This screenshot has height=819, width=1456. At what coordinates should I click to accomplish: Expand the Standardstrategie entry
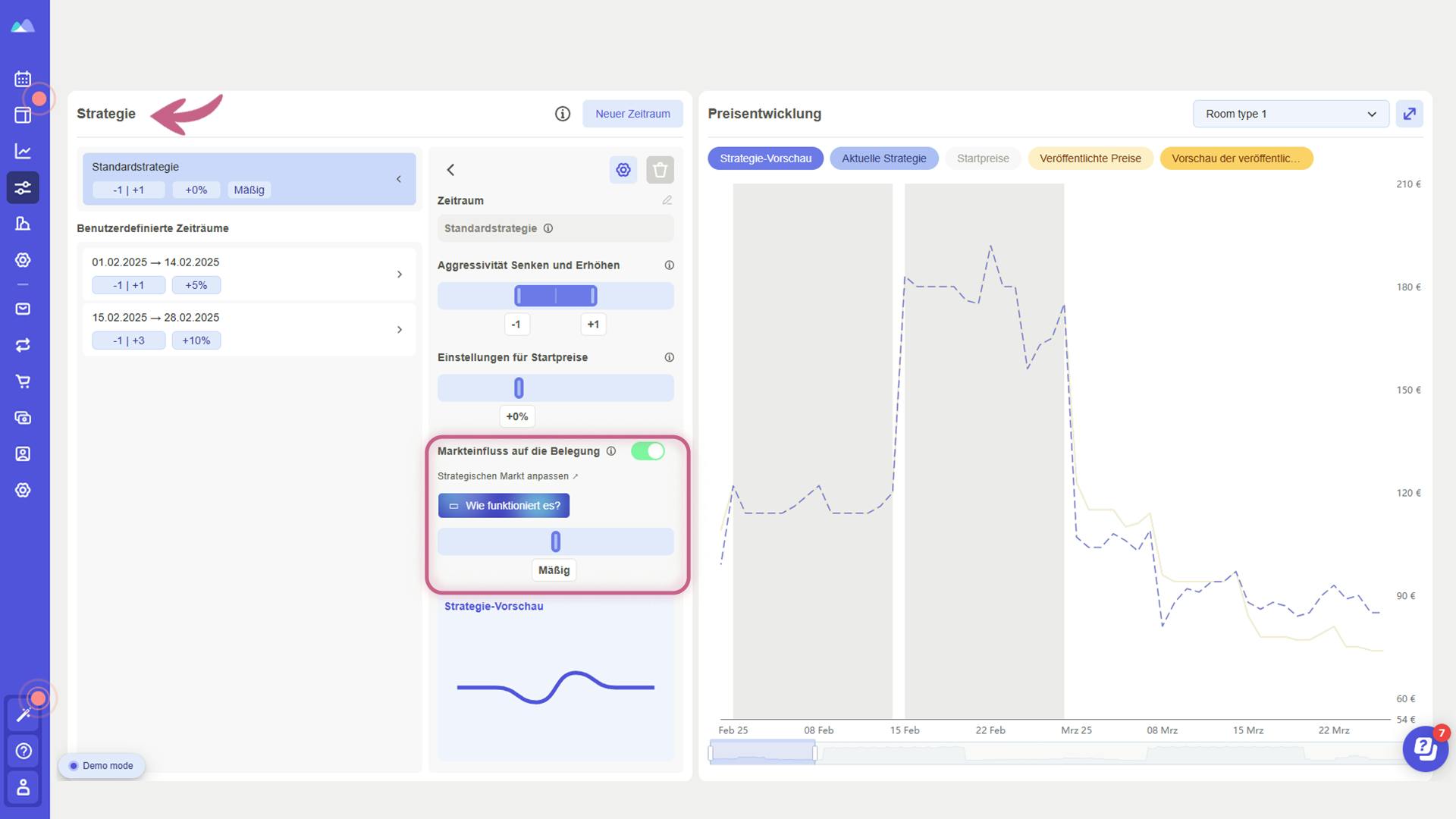(x=398, y=179)
